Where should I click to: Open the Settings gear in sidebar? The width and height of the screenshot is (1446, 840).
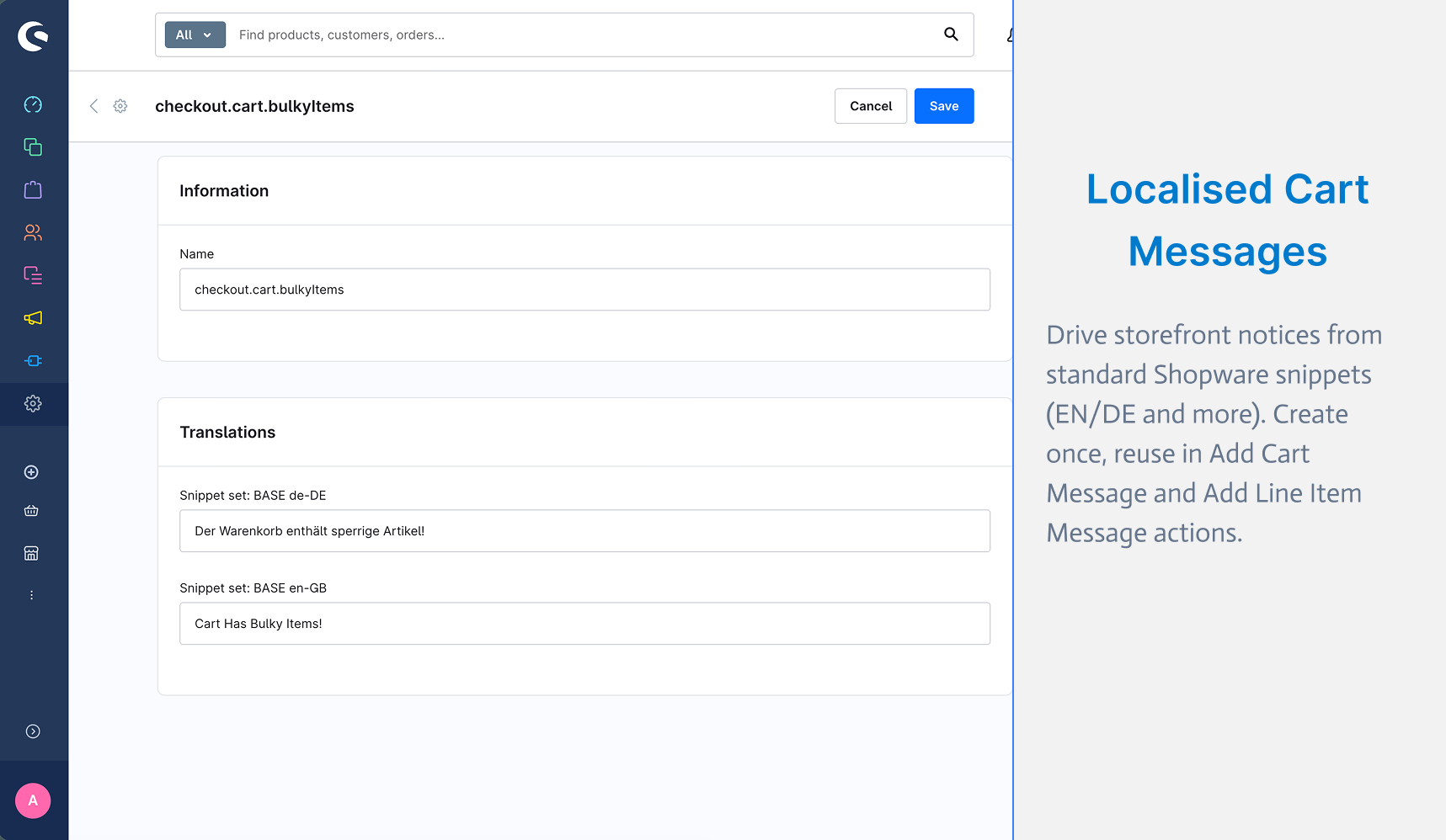coord(33,404)
